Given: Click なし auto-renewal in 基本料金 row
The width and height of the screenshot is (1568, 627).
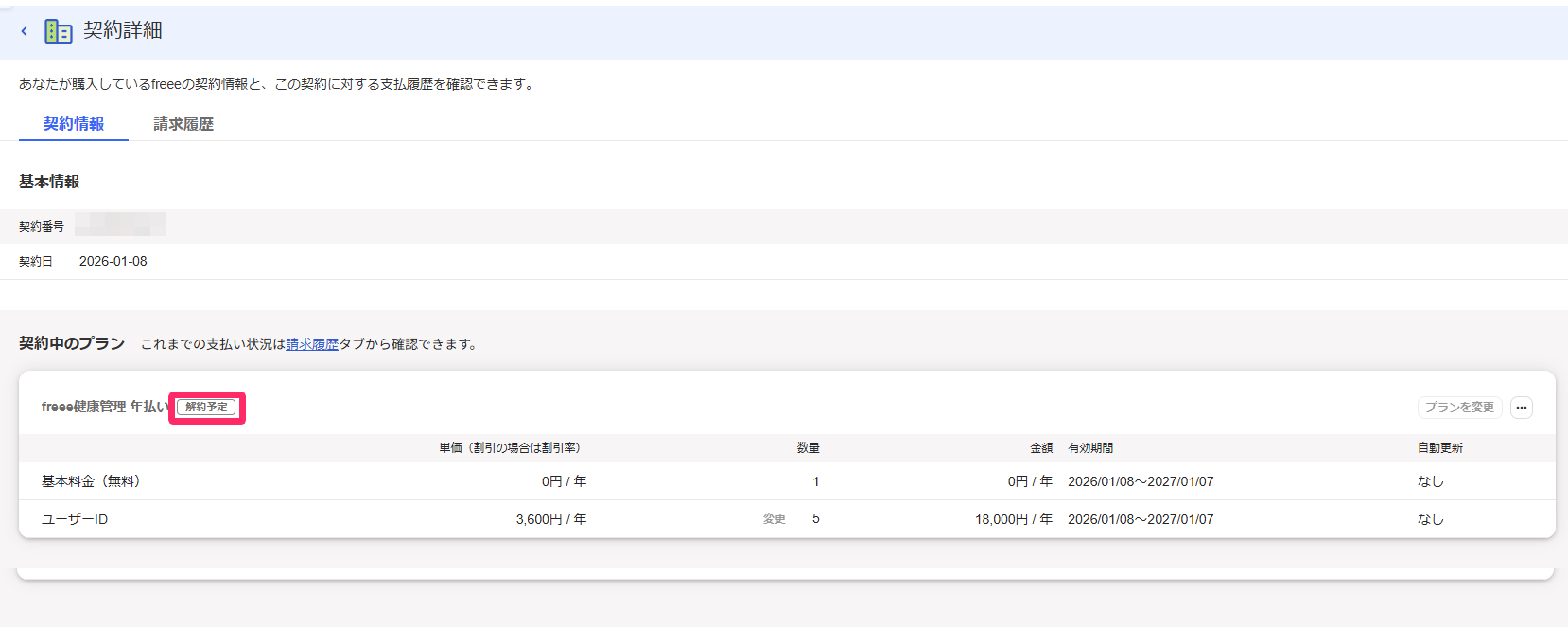Looking at the screenshot, I should (x=1431, y=481).
